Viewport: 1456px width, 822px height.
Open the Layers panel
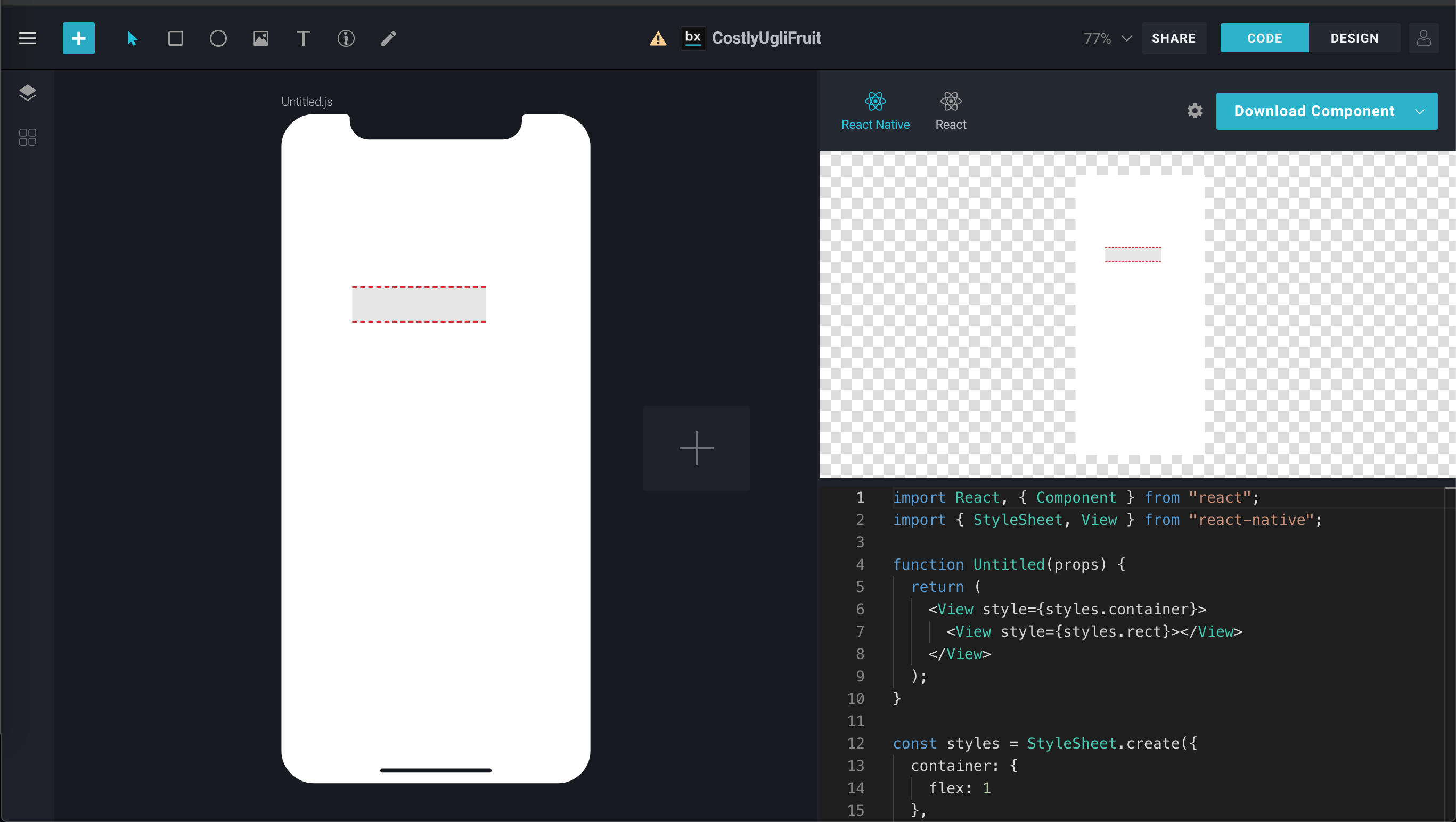point(27,93)
